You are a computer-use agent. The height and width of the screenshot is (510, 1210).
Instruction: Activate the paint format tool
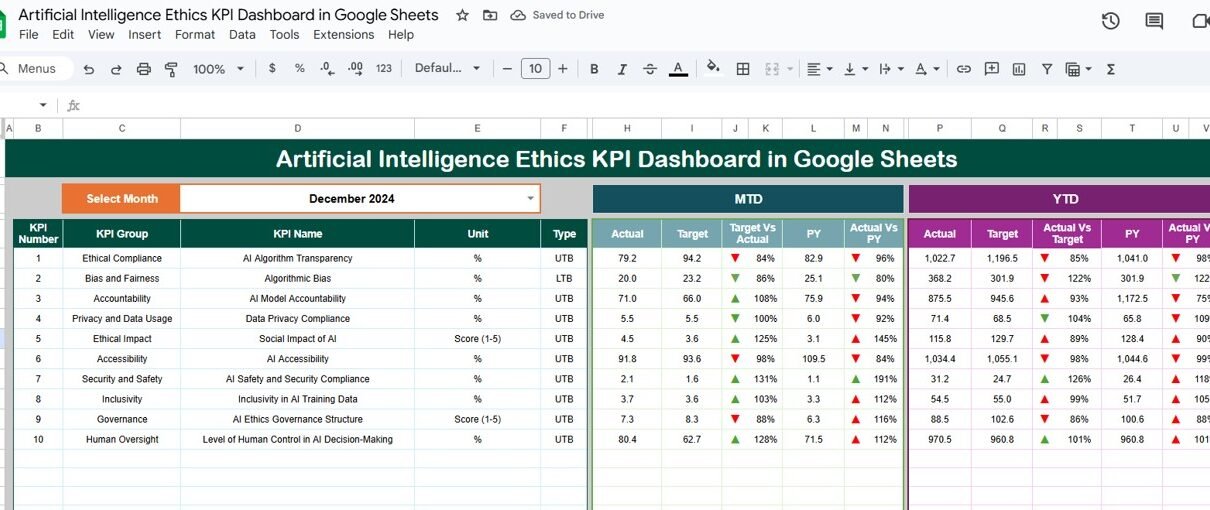click(x=171, y=69)
